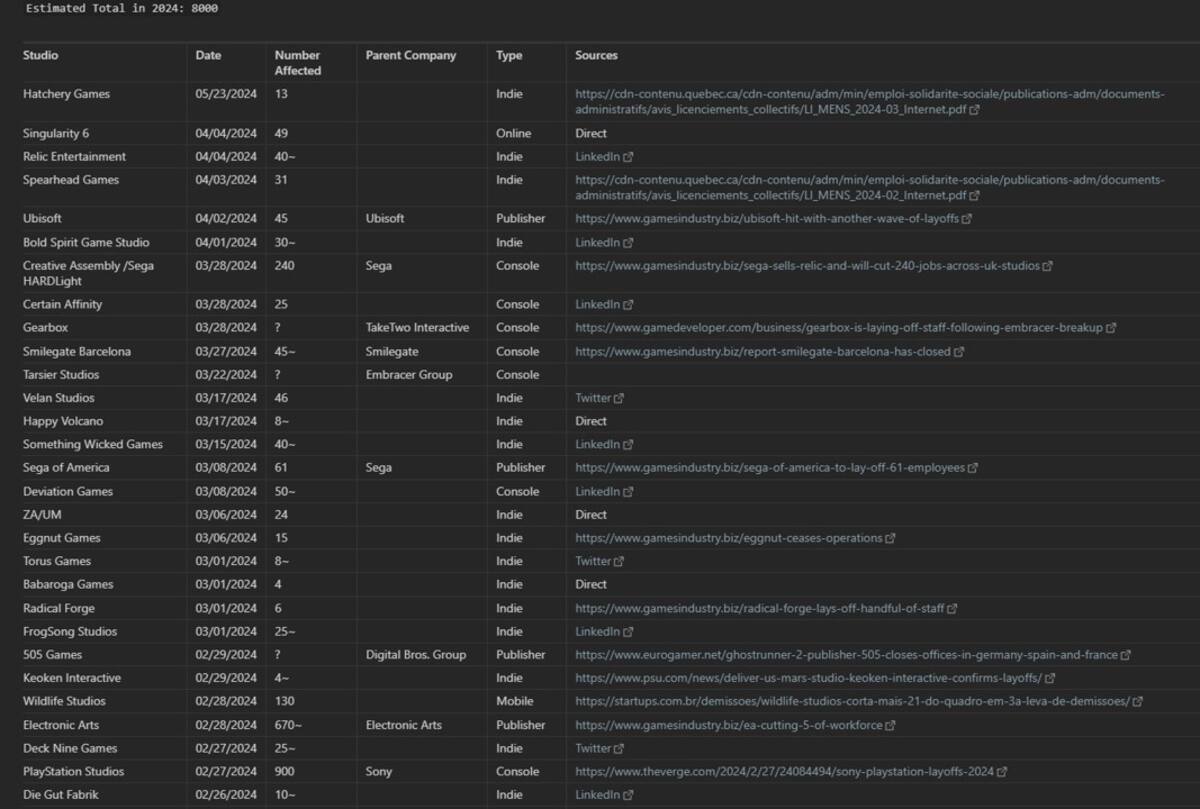The image size is (1200, 809).
Task: Click the Number Affected column header
Action: coord(298,63)
